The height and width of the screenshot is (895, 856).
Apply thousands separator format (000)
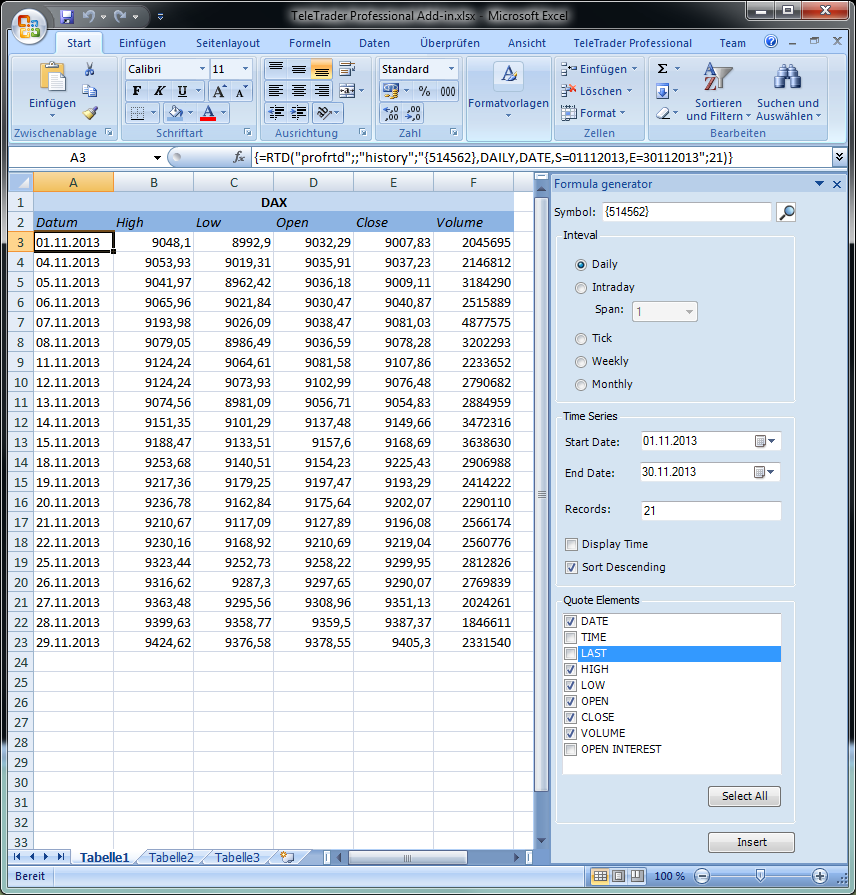click(448, 91)
